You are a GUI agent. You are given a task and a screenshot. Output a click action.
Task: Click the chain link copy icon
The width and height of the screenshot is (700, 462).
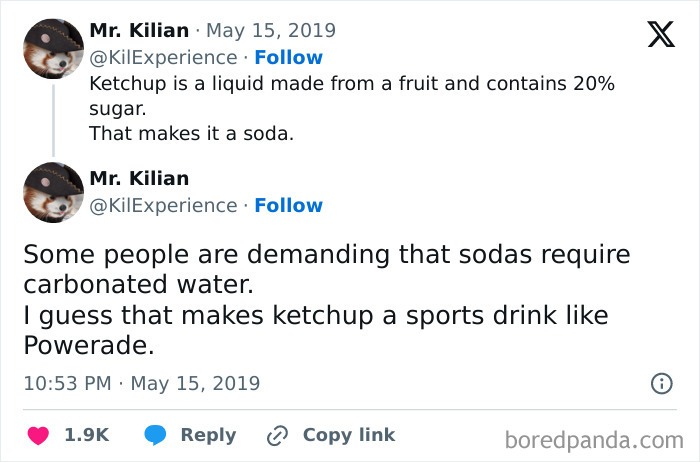(x=277, y=436)
